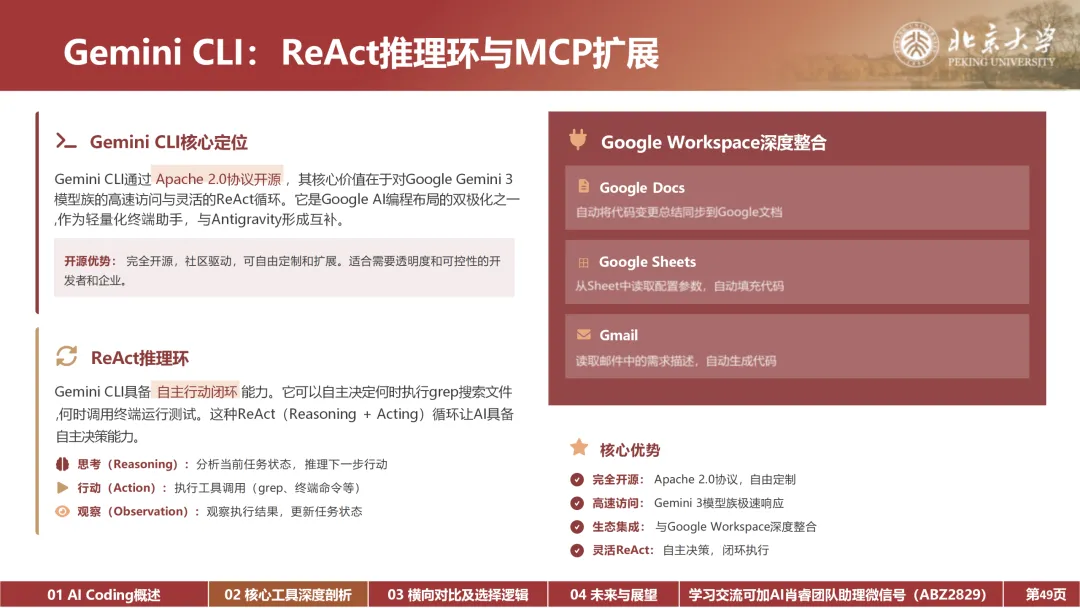This screenshot has width=1080, height=608.
Task: Click the check mark icon beside 生态集成
Action: (x=577, y=527)
